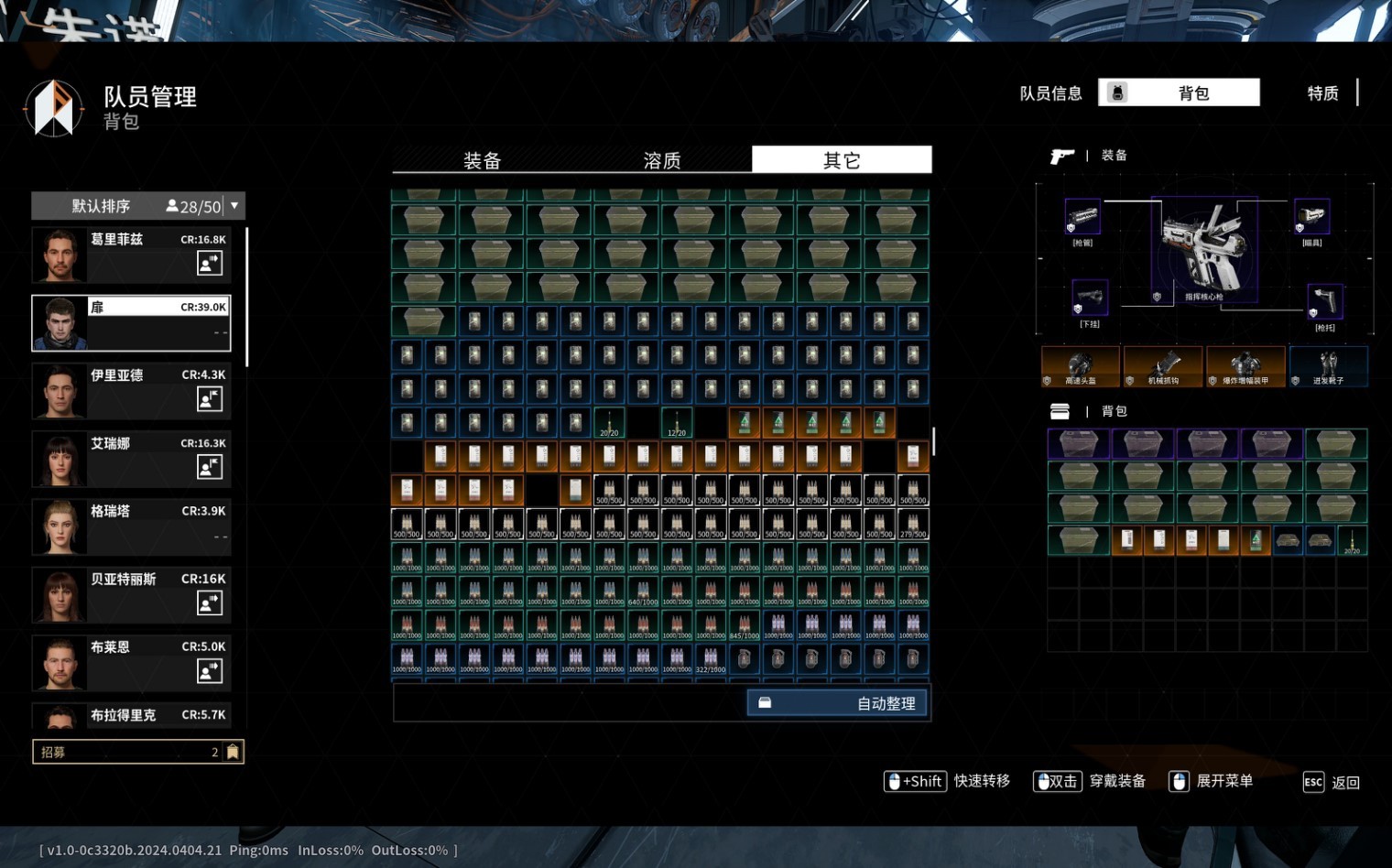Click the ESC 返回 back button
This screenshot has height=868, width=1392.
(x=1332, y=782)
